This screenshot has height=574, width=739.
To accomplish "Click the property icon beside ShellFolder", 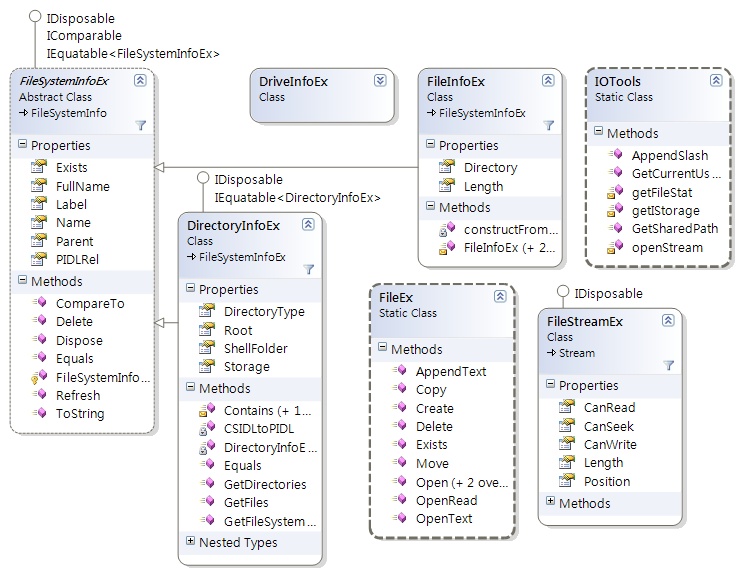I will click(x=206, y=348).
